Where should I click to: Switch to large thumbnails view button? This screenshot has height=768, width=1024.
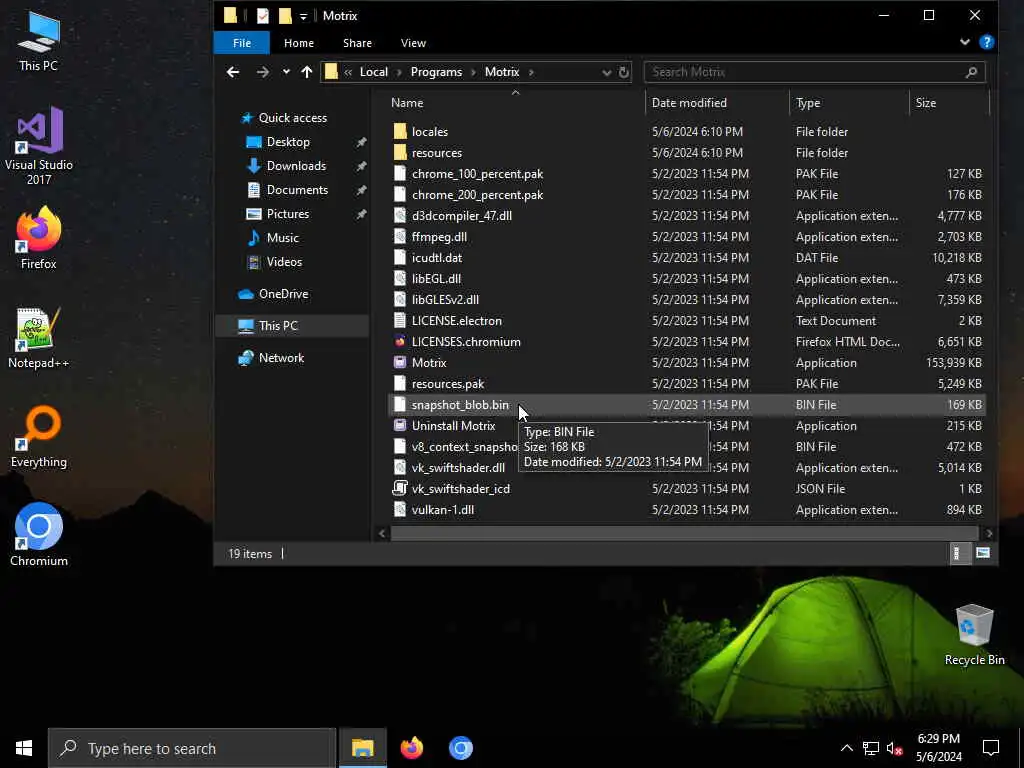click(982, 554)
